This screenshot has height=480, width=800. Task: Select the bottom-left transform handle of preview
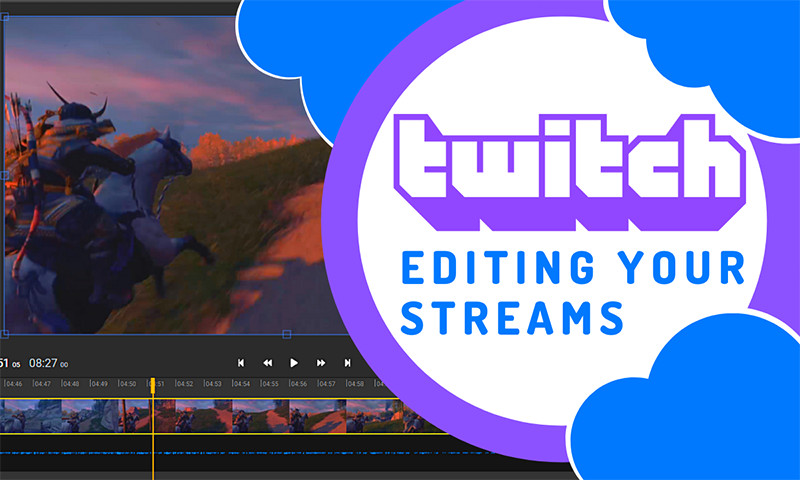[4, 334]
